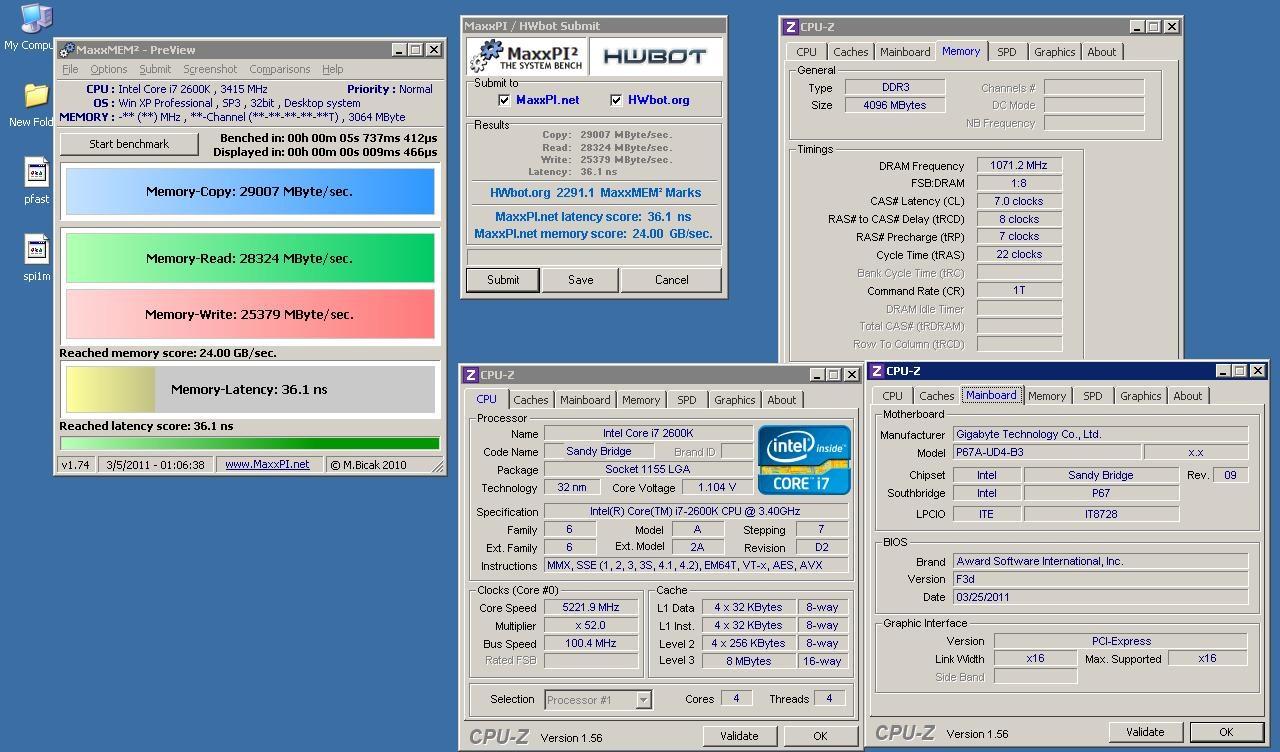Click the Memory-Read green result bar
Image resolution: width=1280 pixels, height=752 pixels.
click(250, 258)
